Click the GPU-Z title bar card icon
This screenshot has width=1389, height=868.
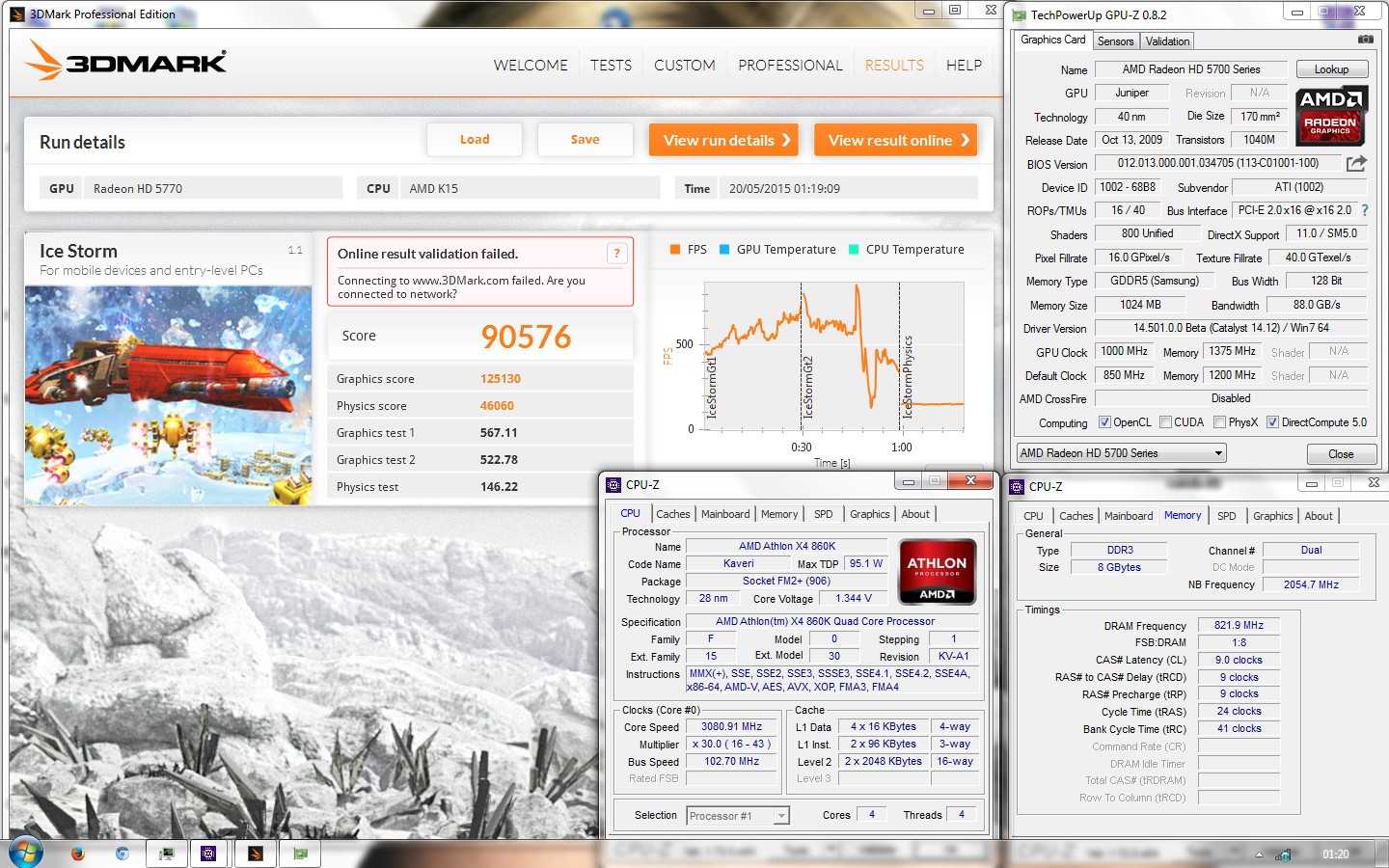(1019, 14)
